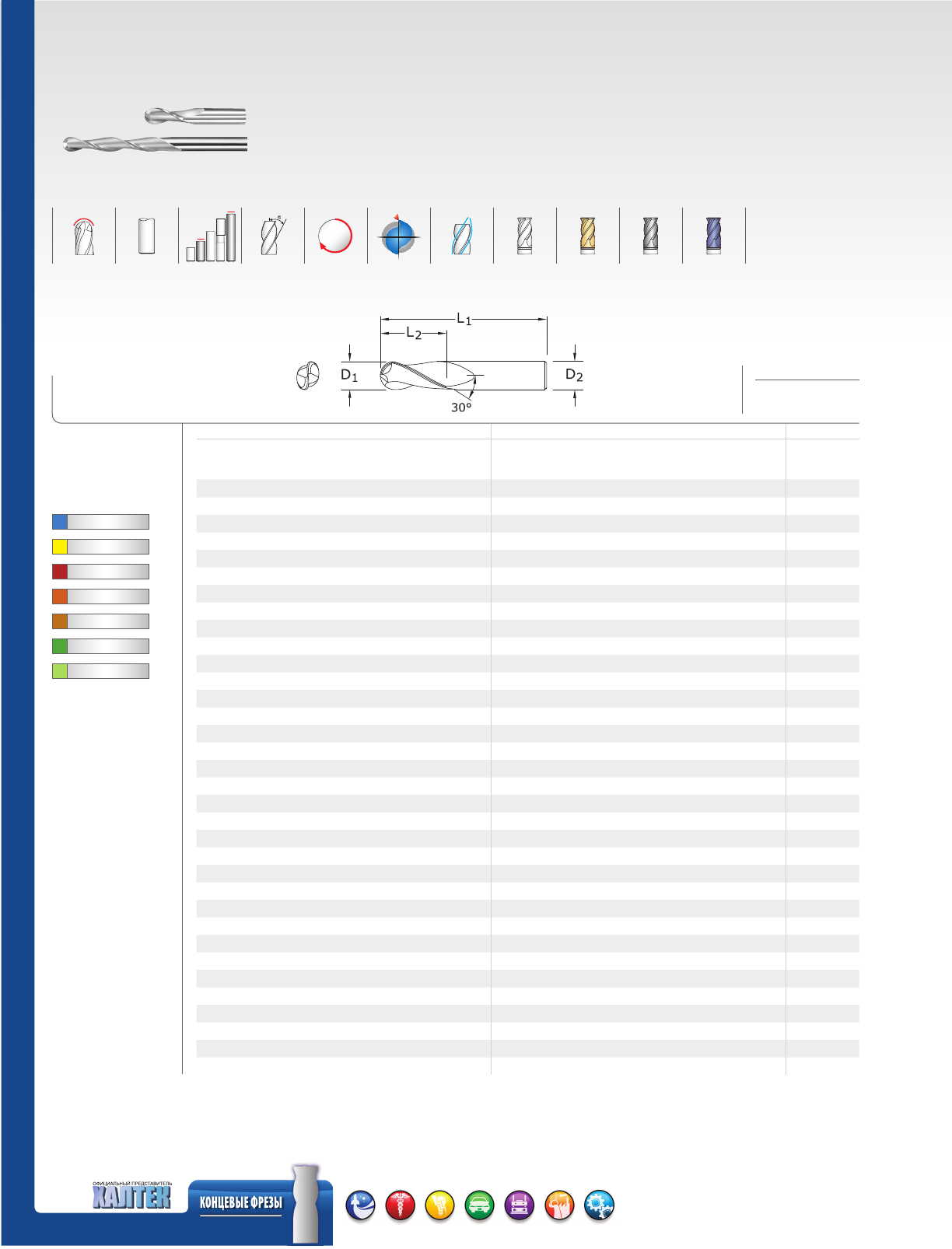Click the purple heavy truck icon
The image size is (952, 1249).
pos(520,1206)
